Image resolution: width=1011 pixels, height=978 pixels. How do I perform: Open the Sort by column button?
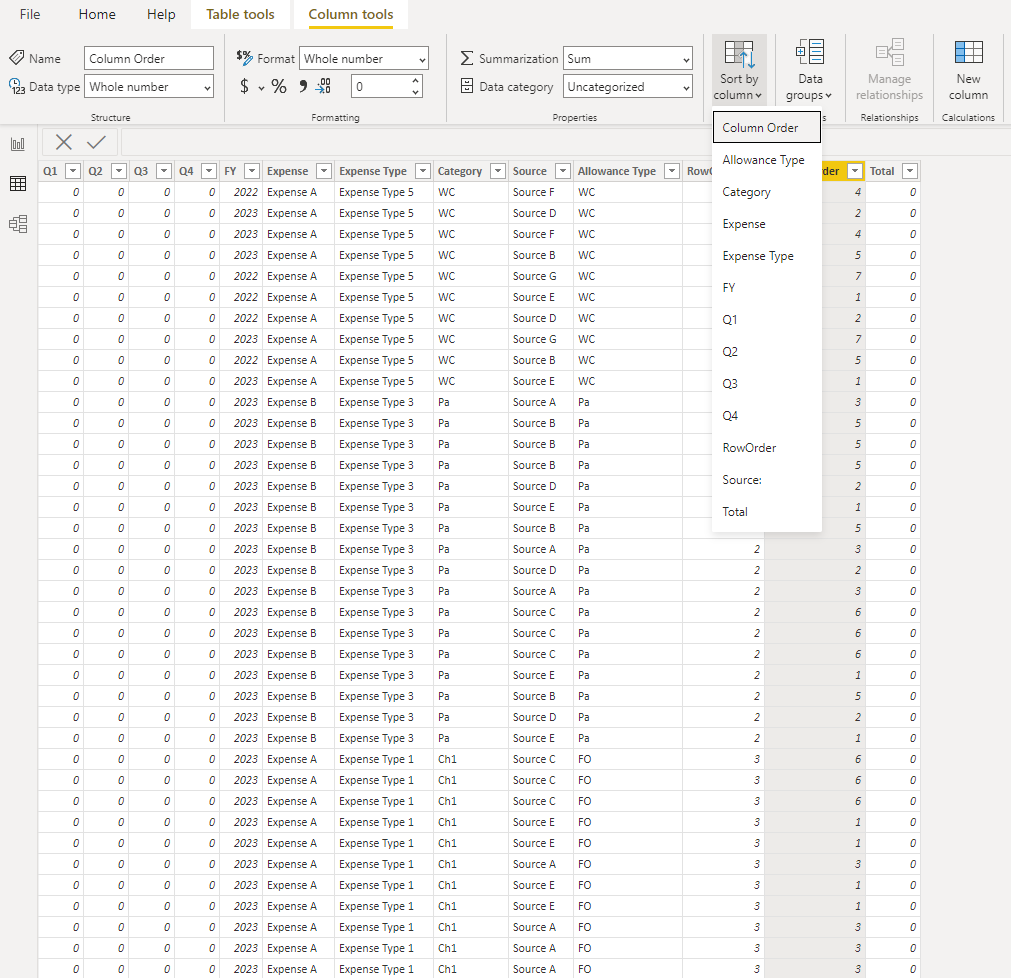pos(739,70)
